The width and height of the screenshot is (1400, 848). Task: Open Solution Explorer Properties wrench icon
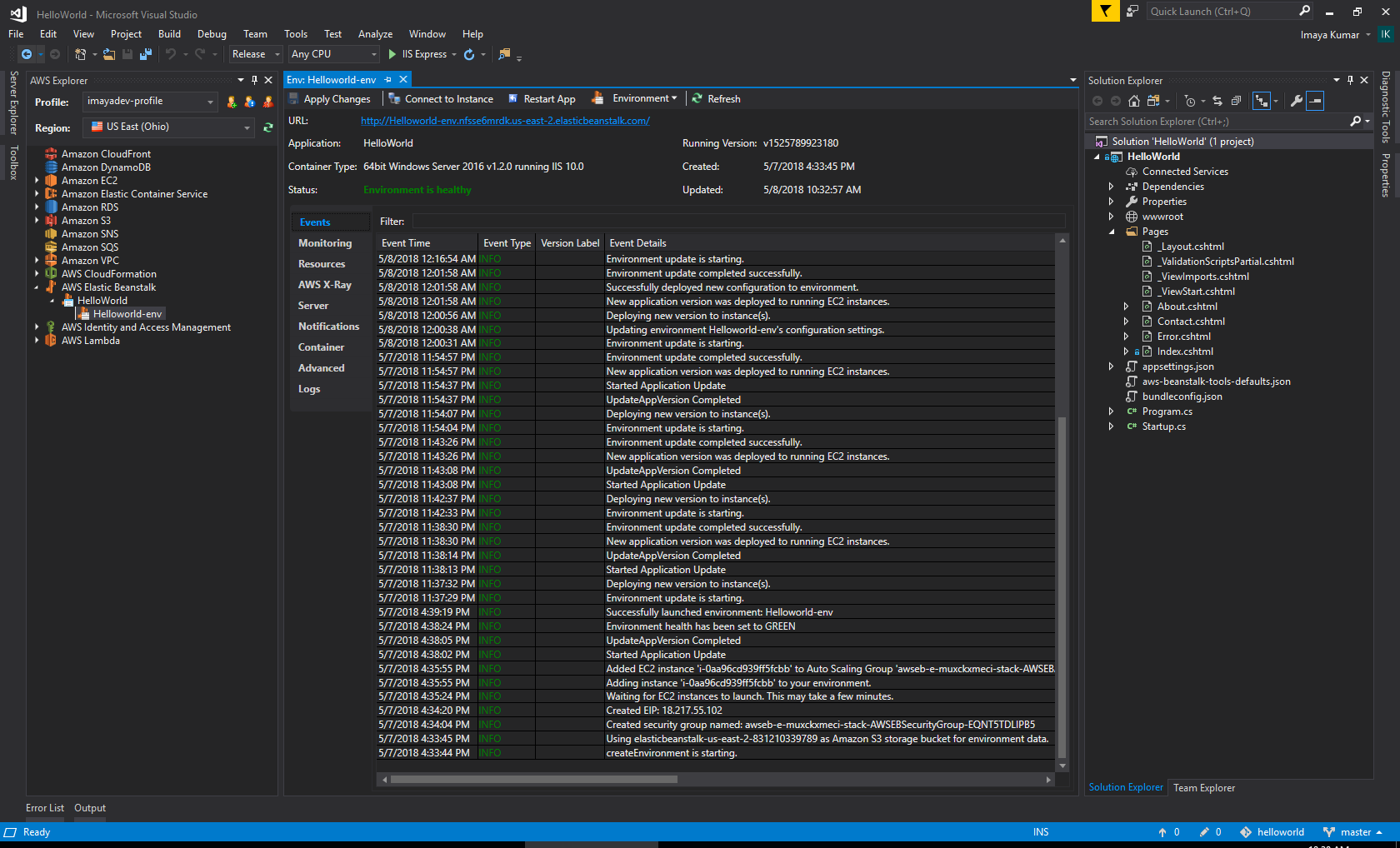(x=1297, y=101)
